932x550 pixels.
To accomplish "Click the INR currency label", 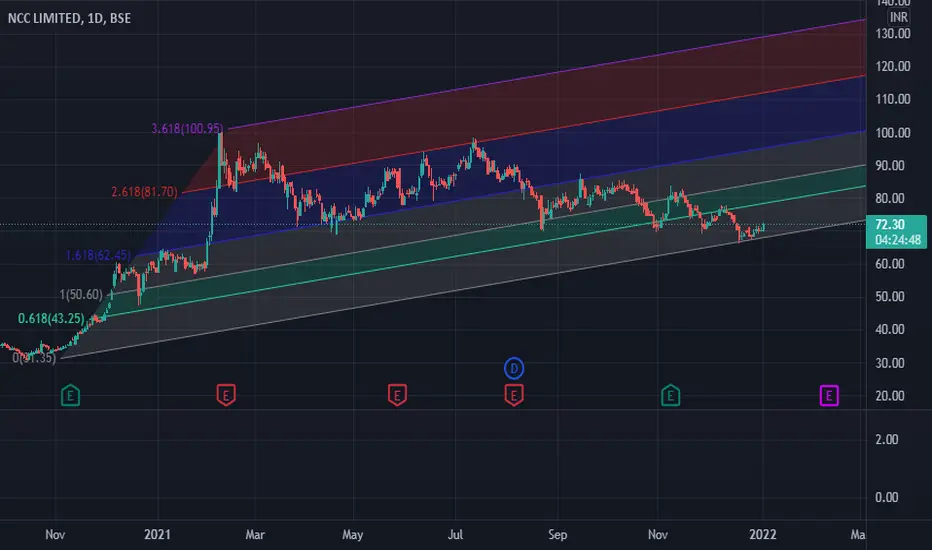I will (898, 17).
